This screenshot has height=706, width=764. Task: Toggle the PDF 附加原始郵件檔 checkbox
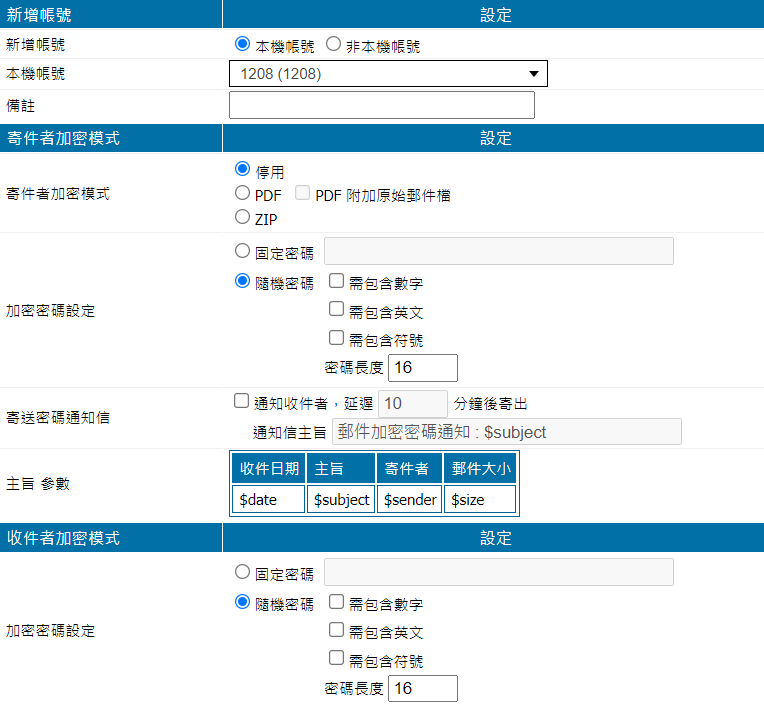point(302,194)
